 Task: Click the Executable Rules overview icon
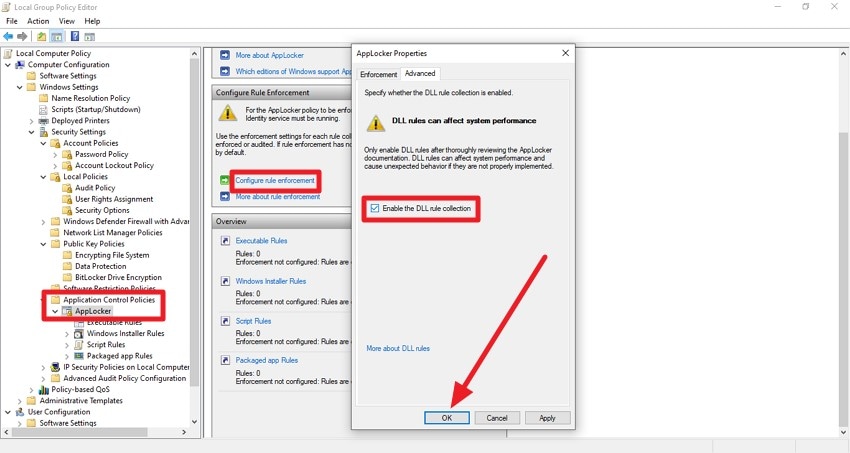[226, 241]
